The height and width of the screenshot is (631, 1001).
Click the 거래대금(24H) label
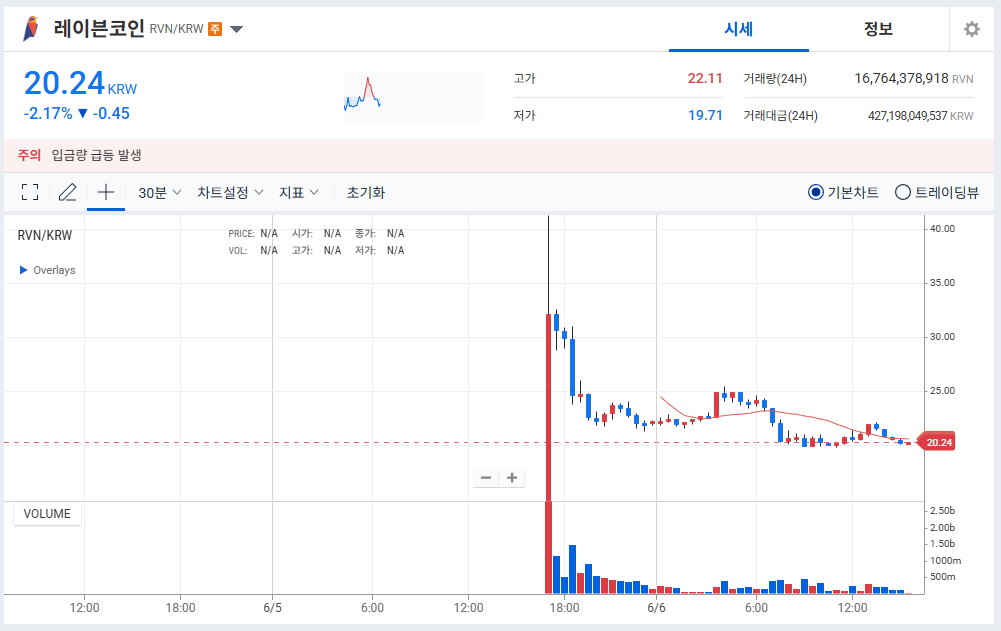pyautogui.click(x=780, y=116)
